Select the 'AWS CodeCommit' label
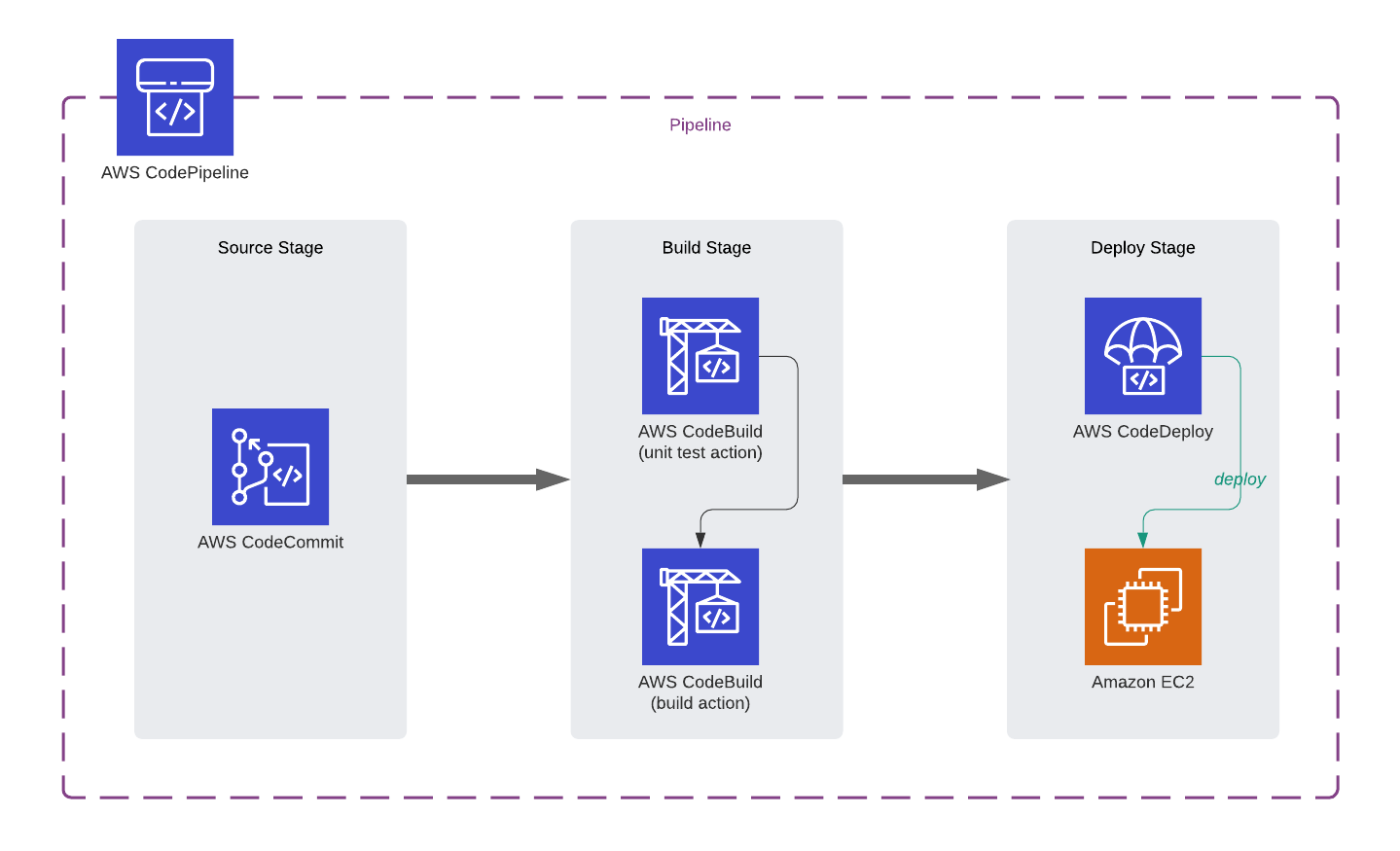The height and width of the screenshot is (851, 1400). [x=270, y=542]
